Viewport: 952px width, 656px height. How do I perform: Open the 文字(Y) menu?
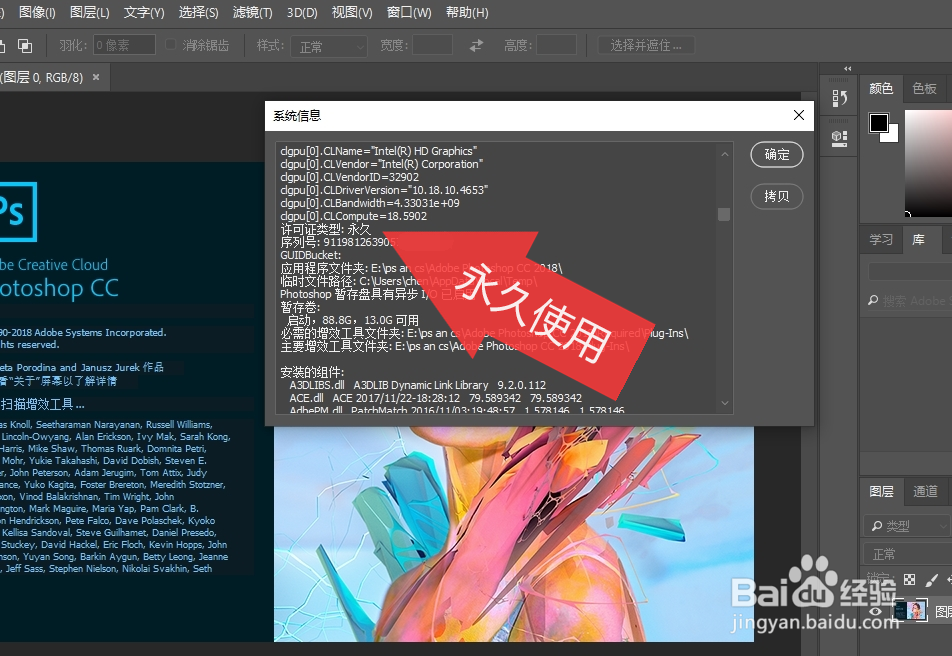pos(144,12)
